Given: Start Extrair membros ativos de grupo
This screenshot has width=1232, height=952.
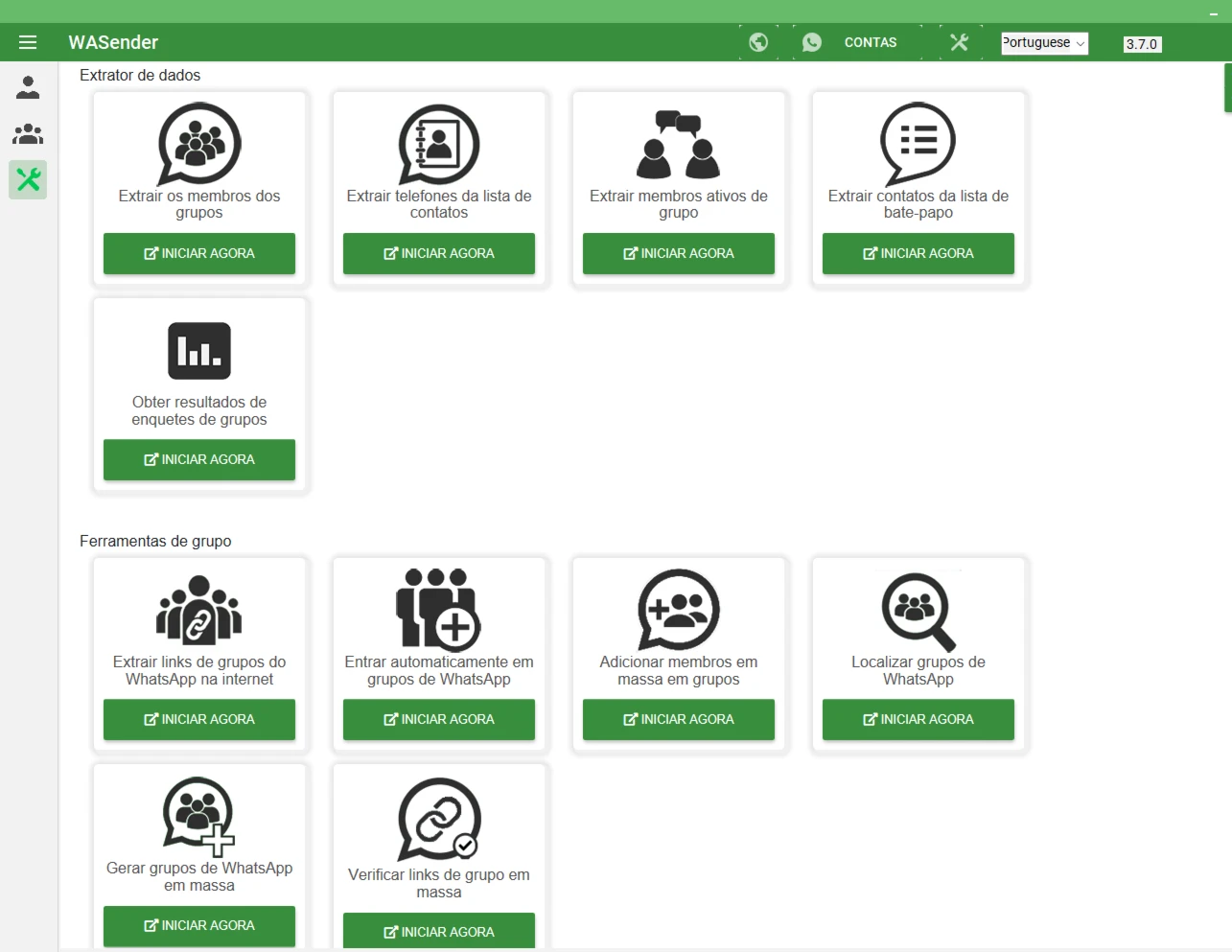Looking at the screenshot, I should click(679, 253).
